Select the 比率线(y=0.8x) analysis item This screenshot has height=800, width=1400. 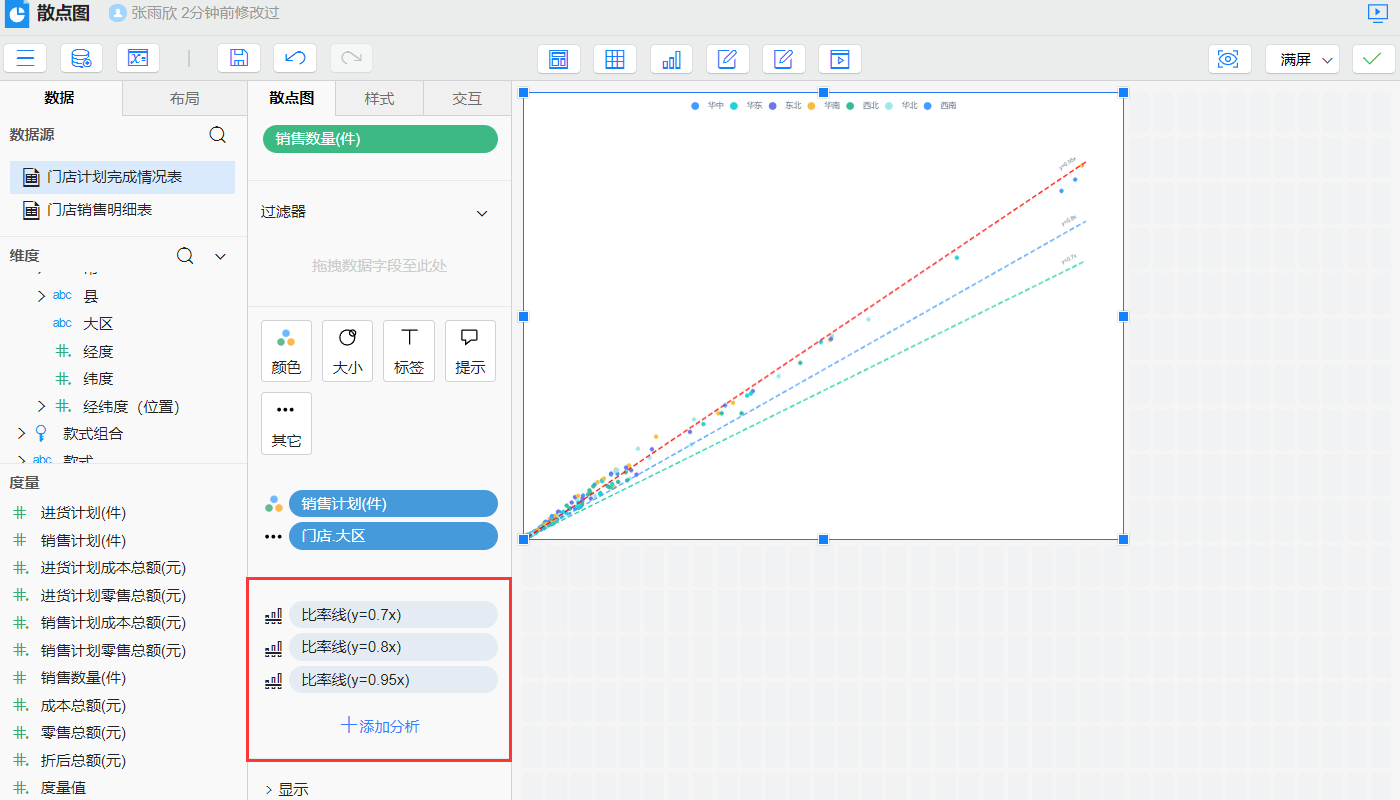pos(392,647)
